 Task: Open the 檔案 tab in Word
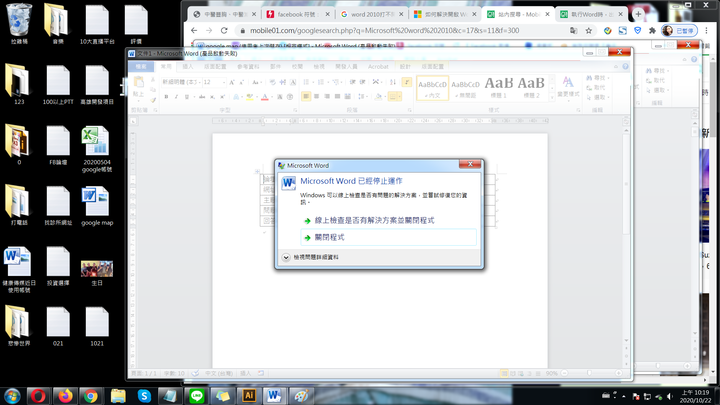[141, 67]
